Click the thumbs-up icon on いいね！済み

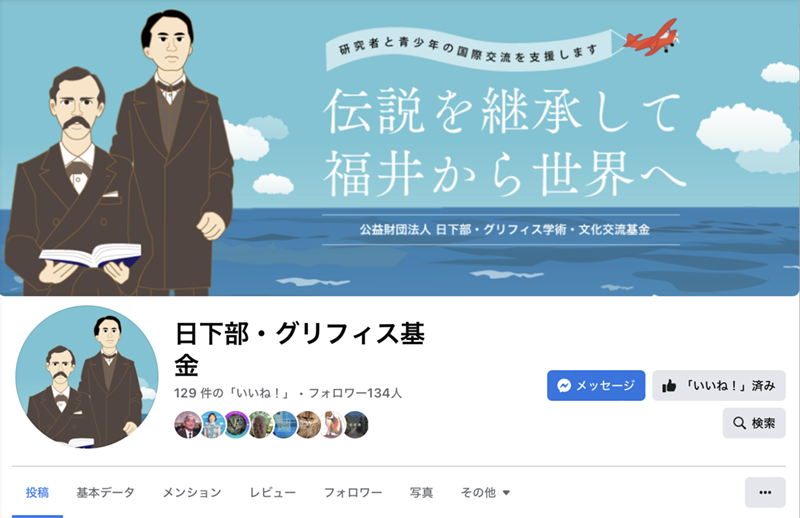click(x=669, y=386)
